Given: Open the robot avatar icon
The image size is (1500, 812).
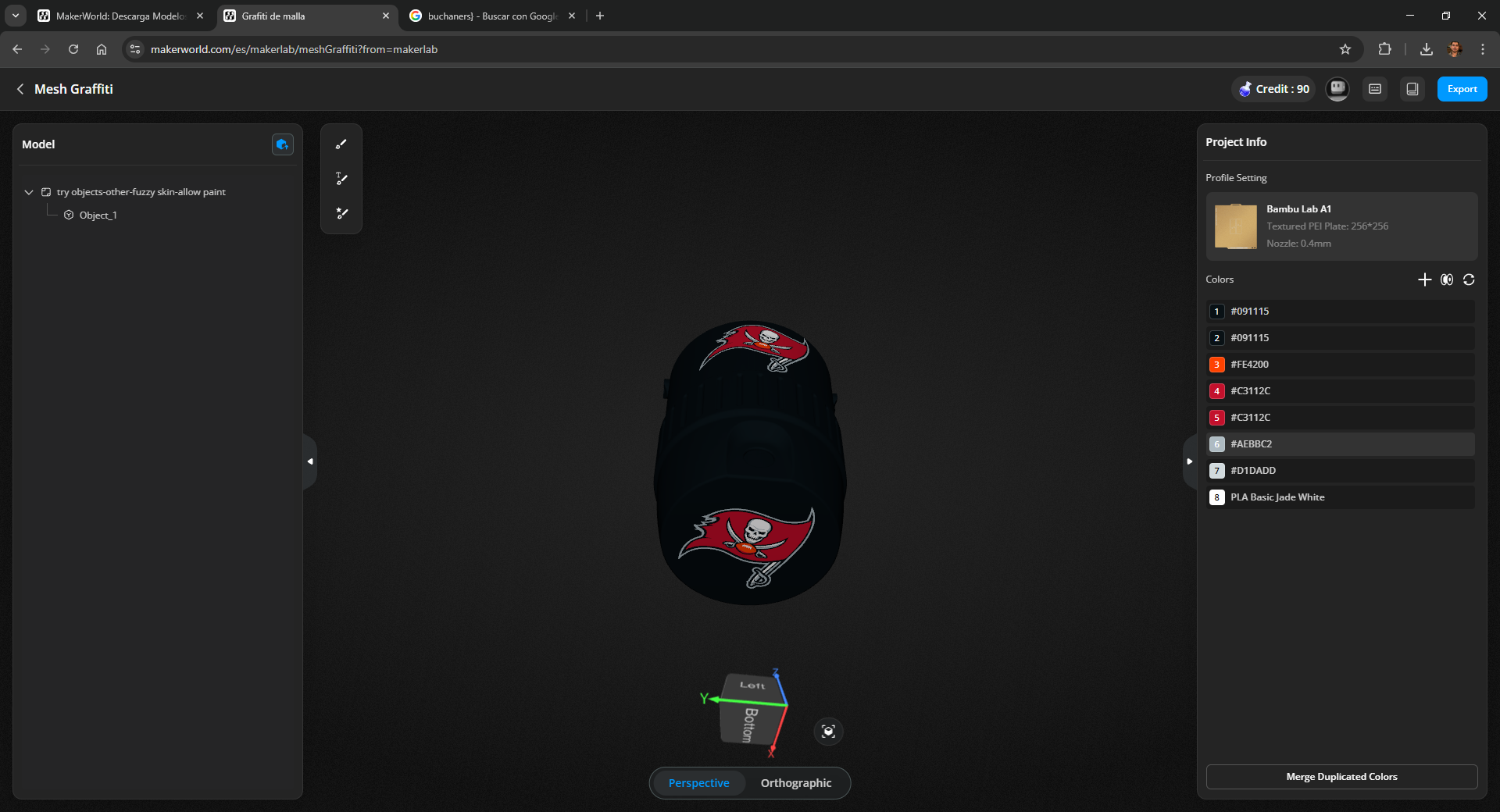Looking at the screenshot, I should coord(1337,89).
